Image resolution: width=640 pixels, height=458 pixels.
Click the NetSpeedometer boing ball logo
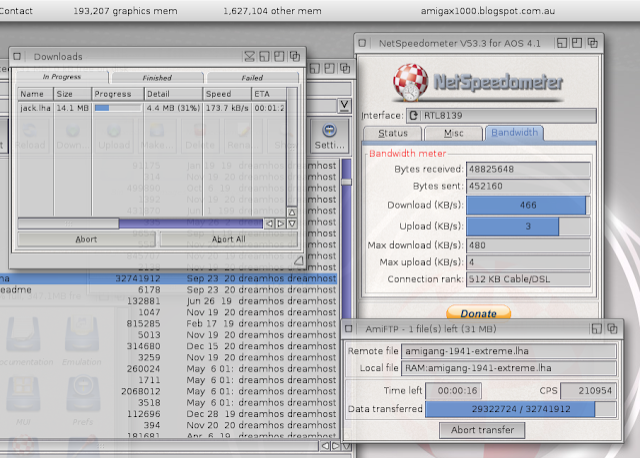411,82
